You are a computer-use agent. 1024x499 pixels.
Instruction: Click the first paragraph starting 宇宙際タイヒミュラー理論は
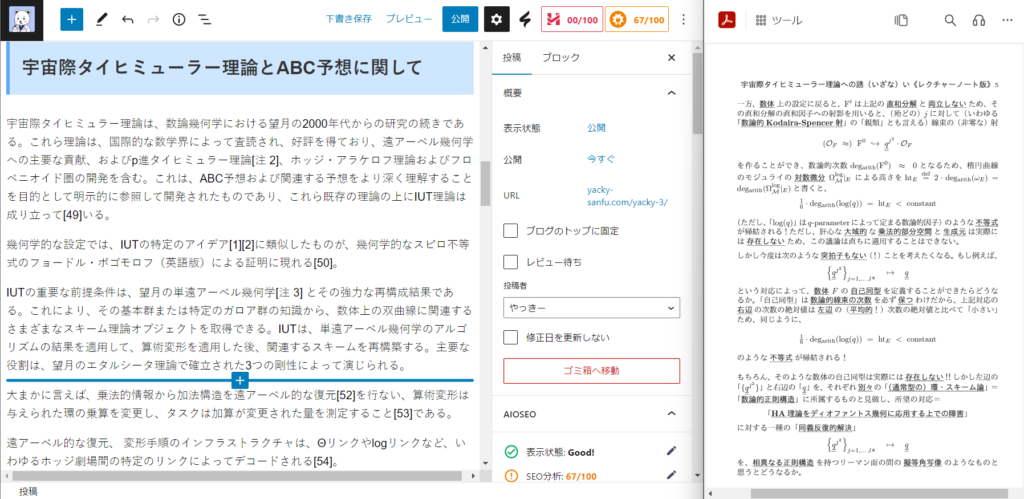click(240, 169)
